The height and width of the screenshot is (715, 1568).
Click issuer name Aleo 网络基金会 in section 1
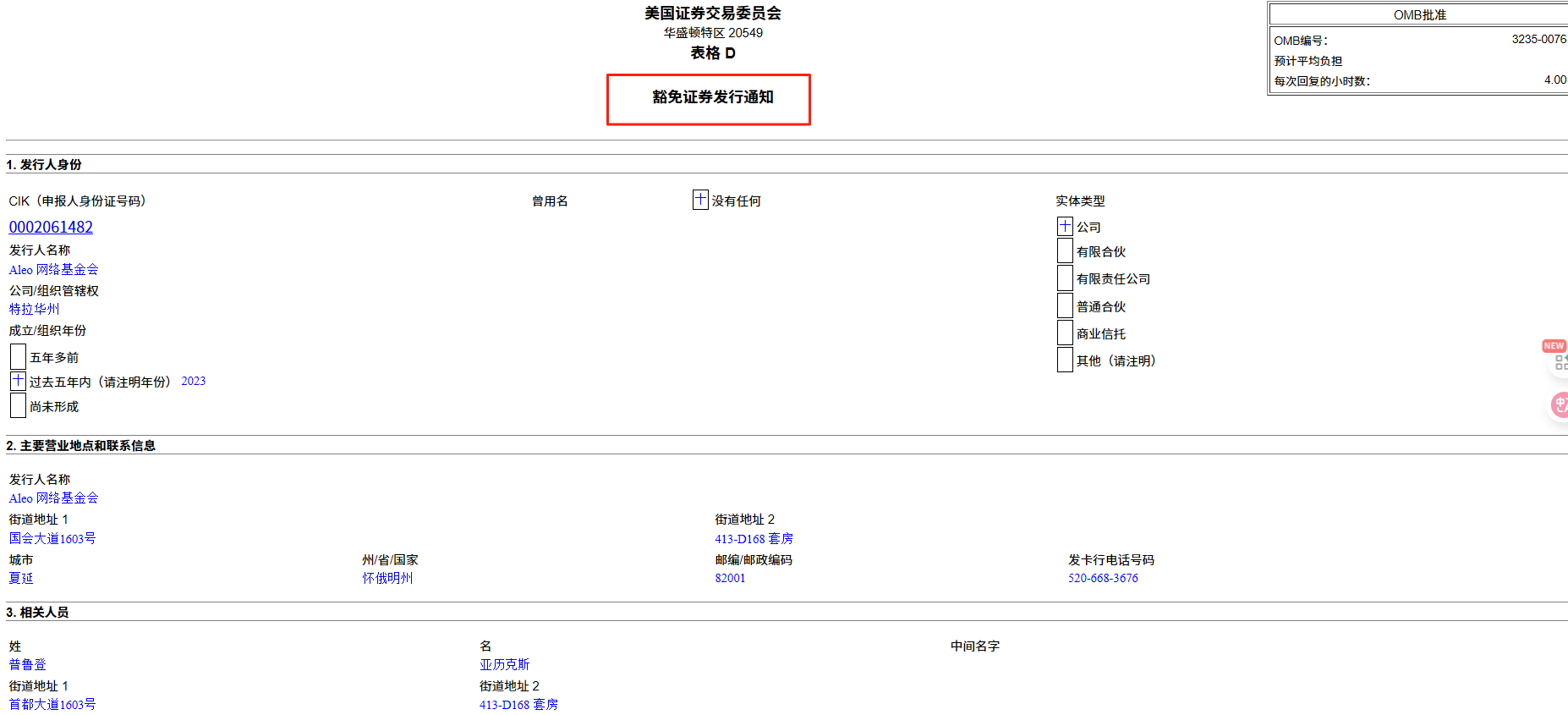coord(53,269)
